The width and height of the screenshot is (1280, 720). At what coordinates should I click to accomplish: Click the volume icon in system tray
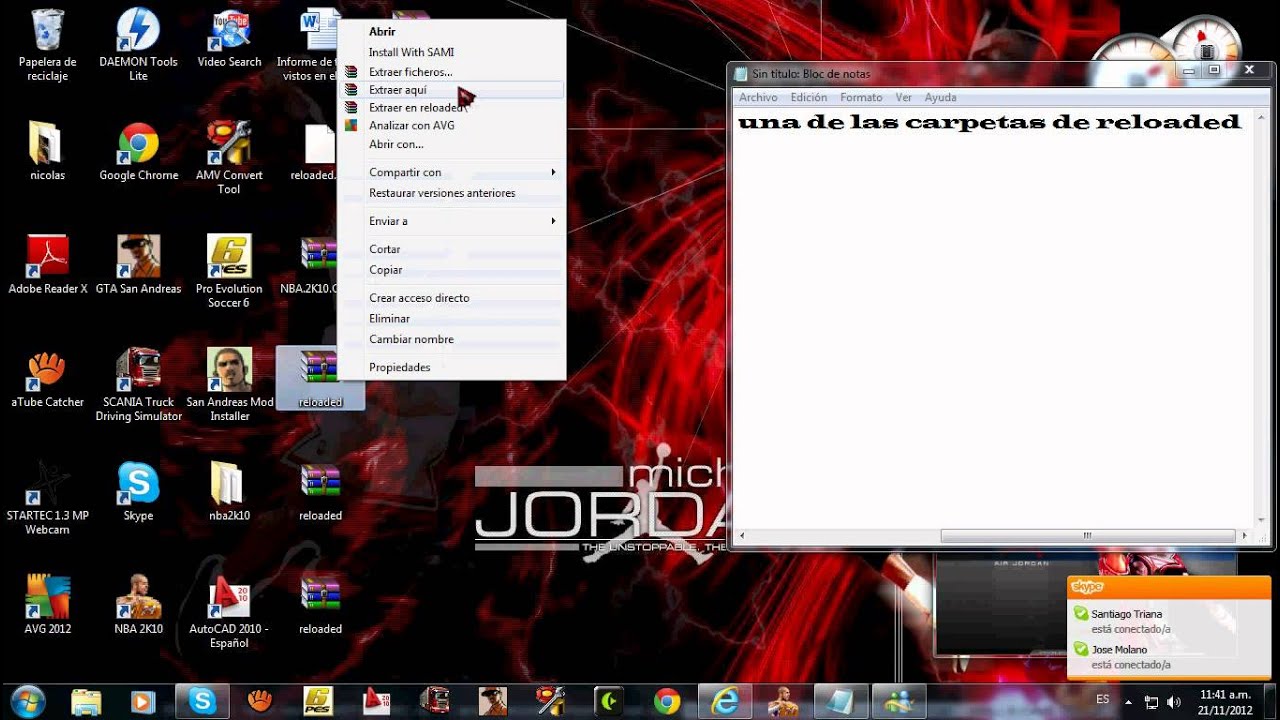(1173, 702)
